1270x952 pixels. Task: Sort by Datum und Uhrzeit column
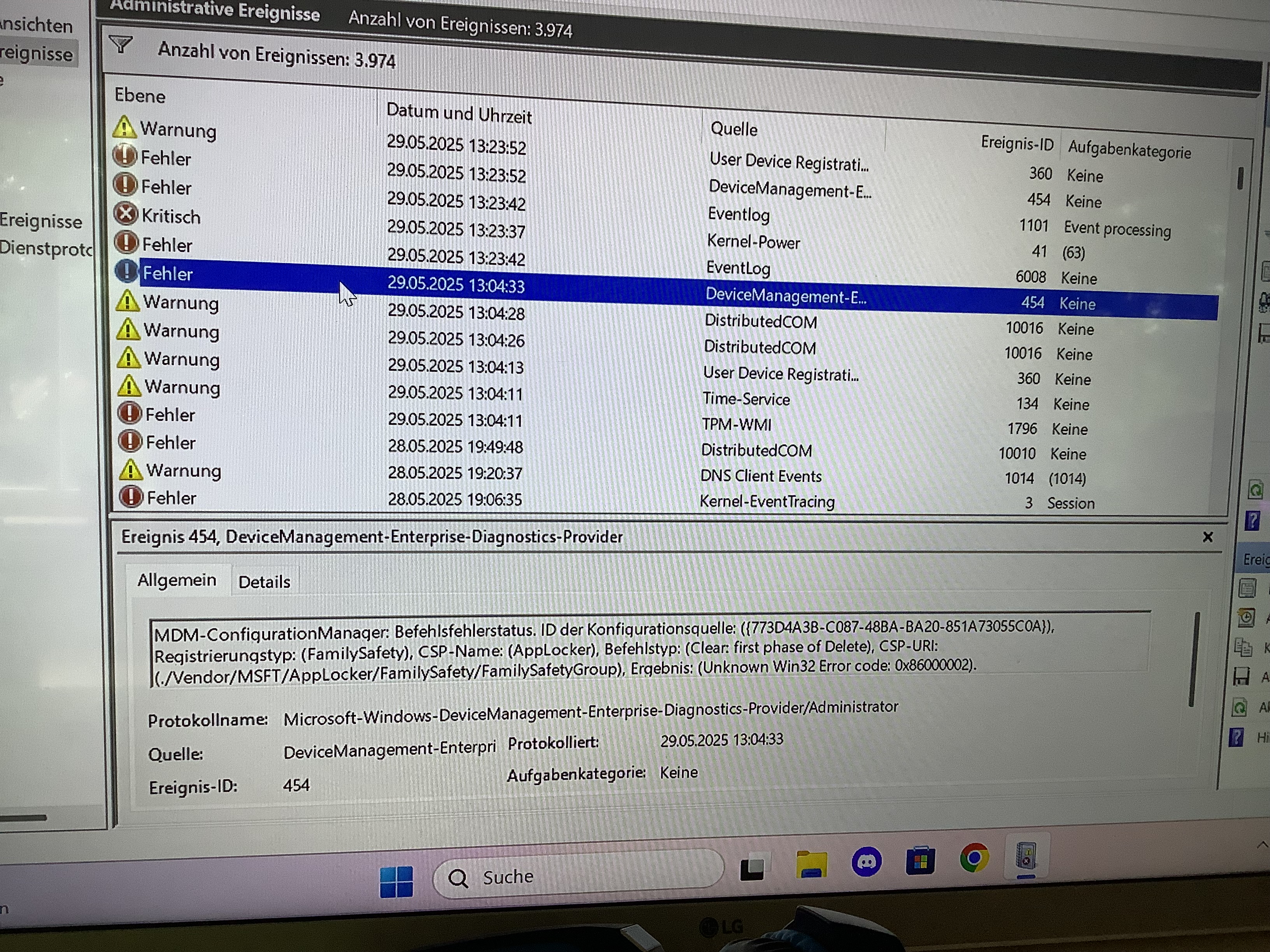tap(459, 114)
